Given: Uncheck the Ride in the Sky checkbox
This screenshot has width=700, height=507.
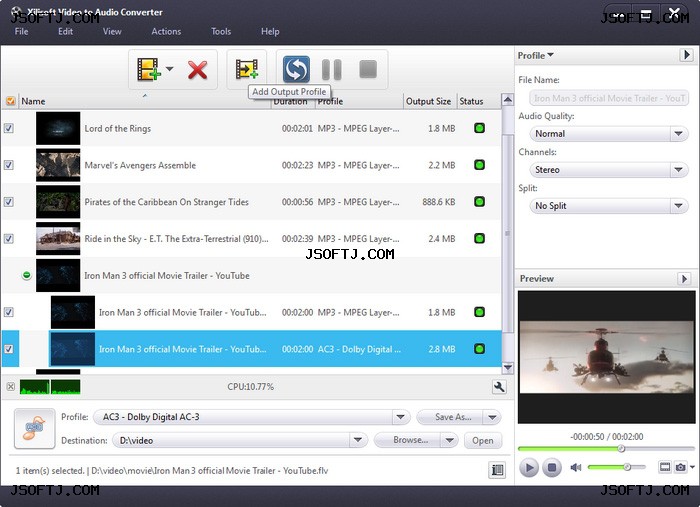Looking at the screenshot, I should pos(8,239).
